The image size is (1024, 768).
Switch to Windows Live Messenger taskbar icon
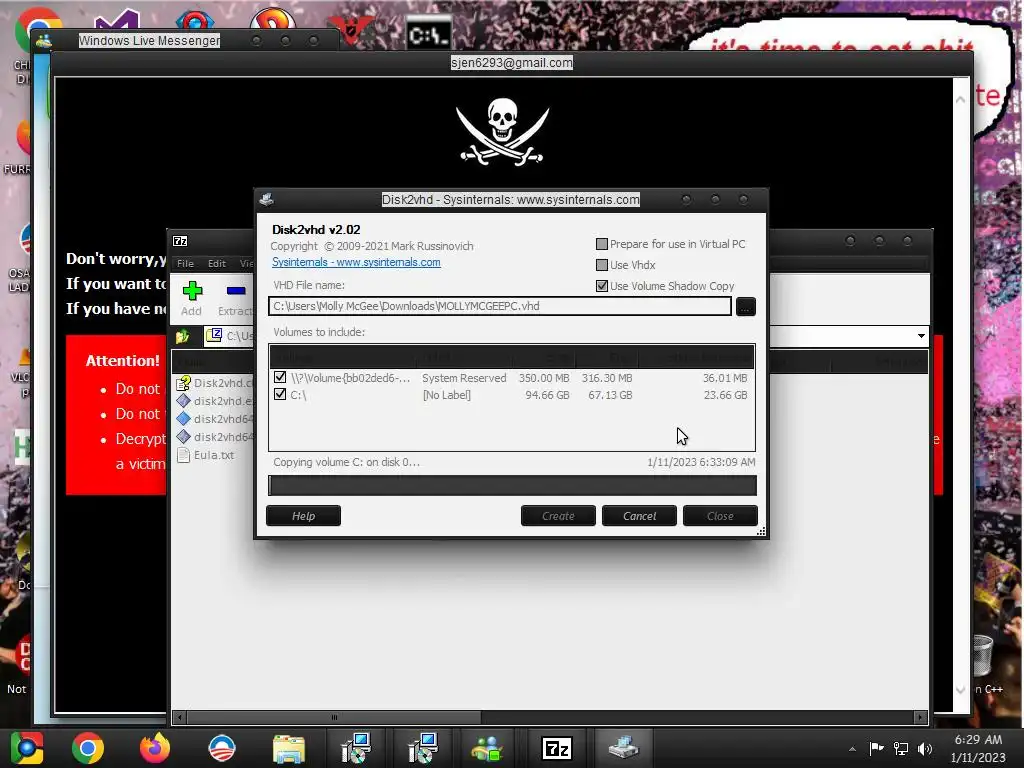point(487,748)
